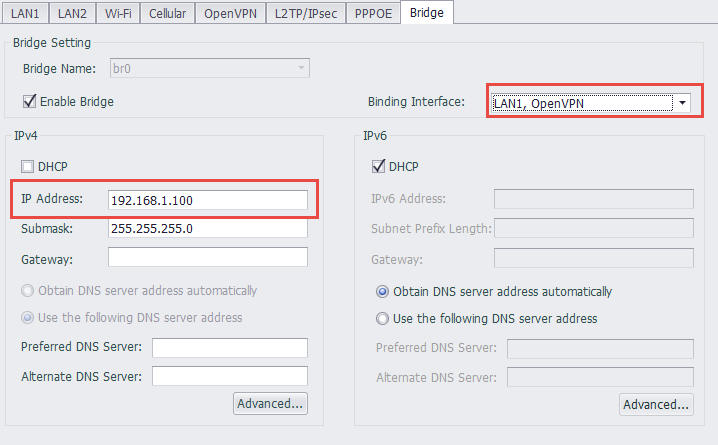The height and width of the screenshot is (445, 718).
Task: Click the IPv4 Alternate DNS Server field
Action: 229,376
